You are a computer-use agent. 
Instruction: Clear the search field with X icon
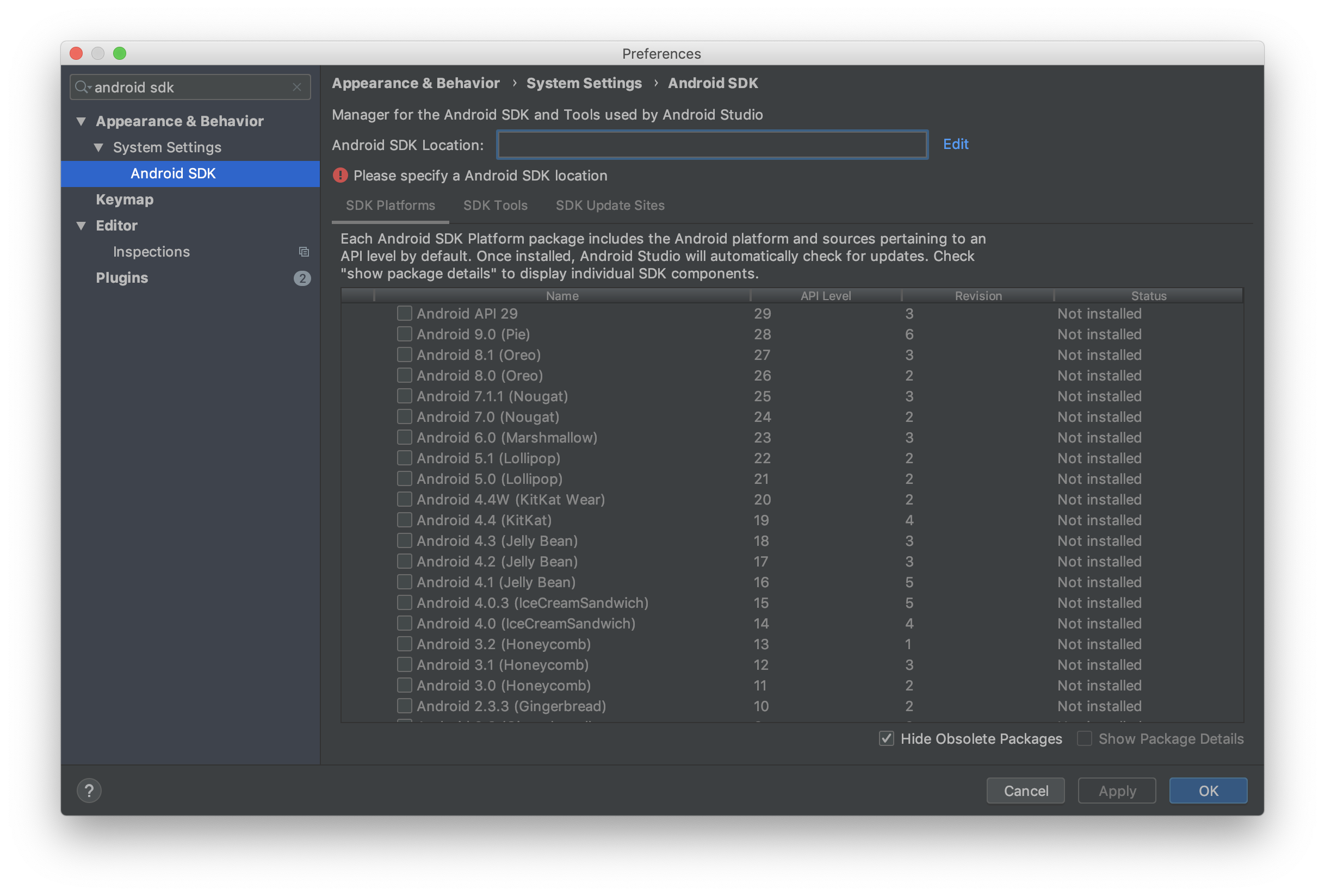[296, 87]
